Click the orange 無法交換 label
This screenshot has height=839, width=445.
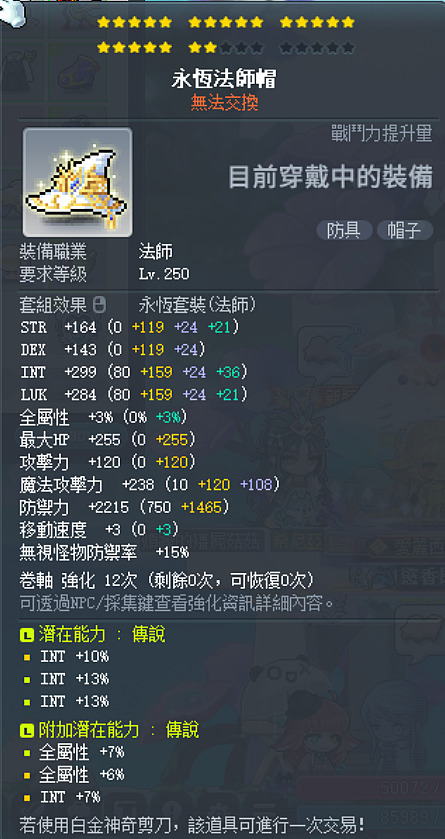pyautogui.click(x=224, y=103)
